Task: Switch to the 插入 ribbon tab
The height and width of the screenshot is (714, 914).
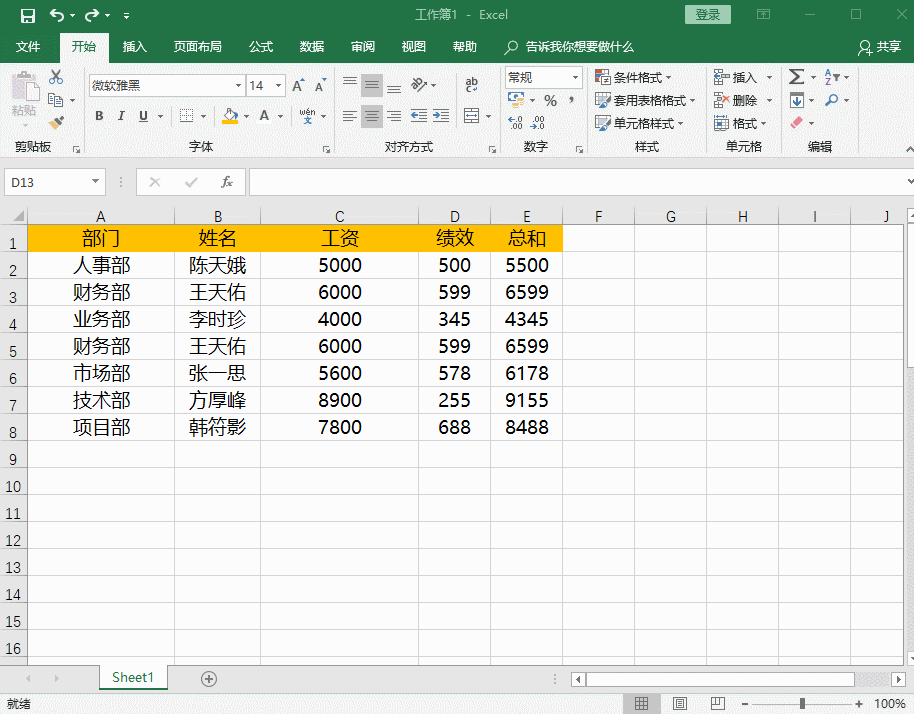Action: point(135,46)
